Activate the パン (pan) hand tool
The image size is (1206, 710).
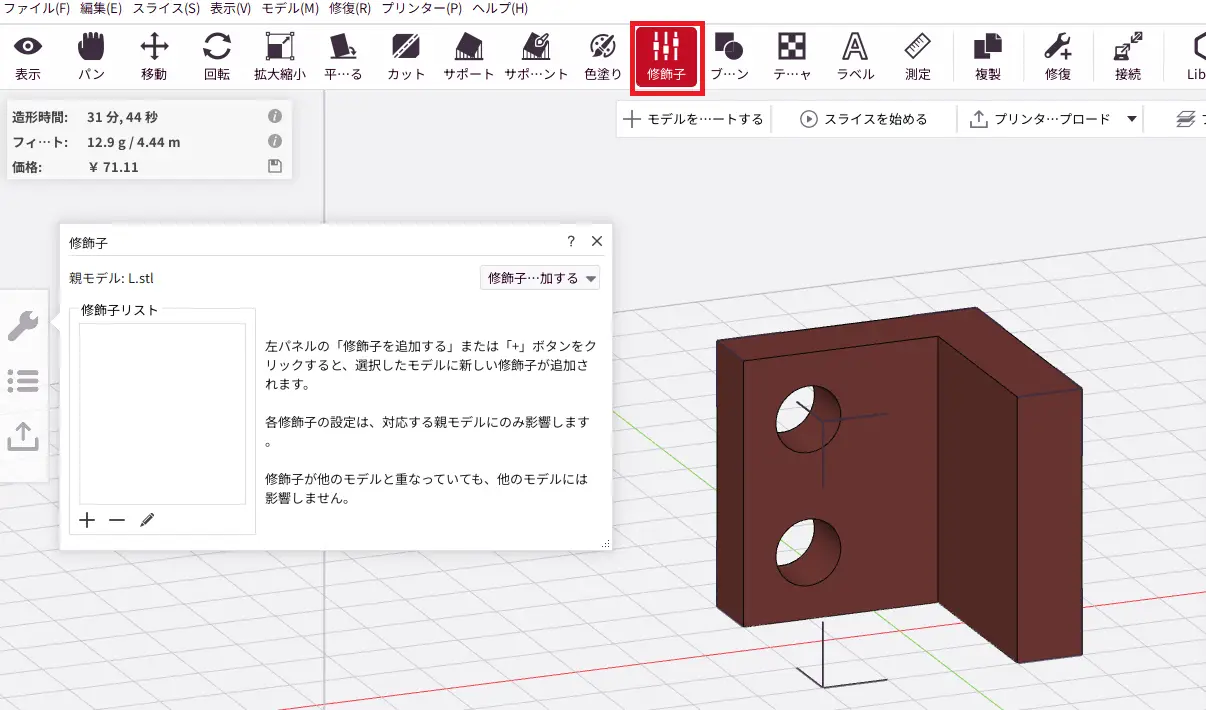pyautogui.click(x=91, y=55)
